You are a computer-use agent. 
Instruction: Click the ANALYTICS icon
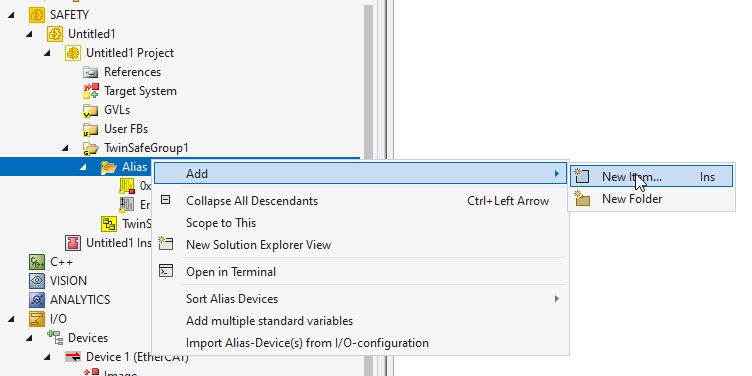coord(37,300)
